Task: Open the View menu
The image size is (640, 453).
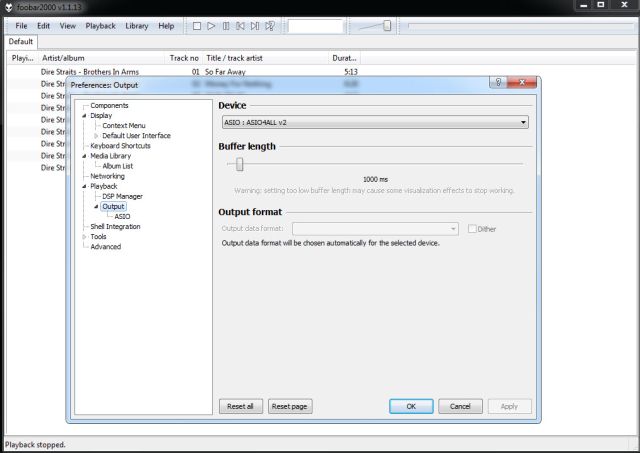Action: (x=68, y=26)
